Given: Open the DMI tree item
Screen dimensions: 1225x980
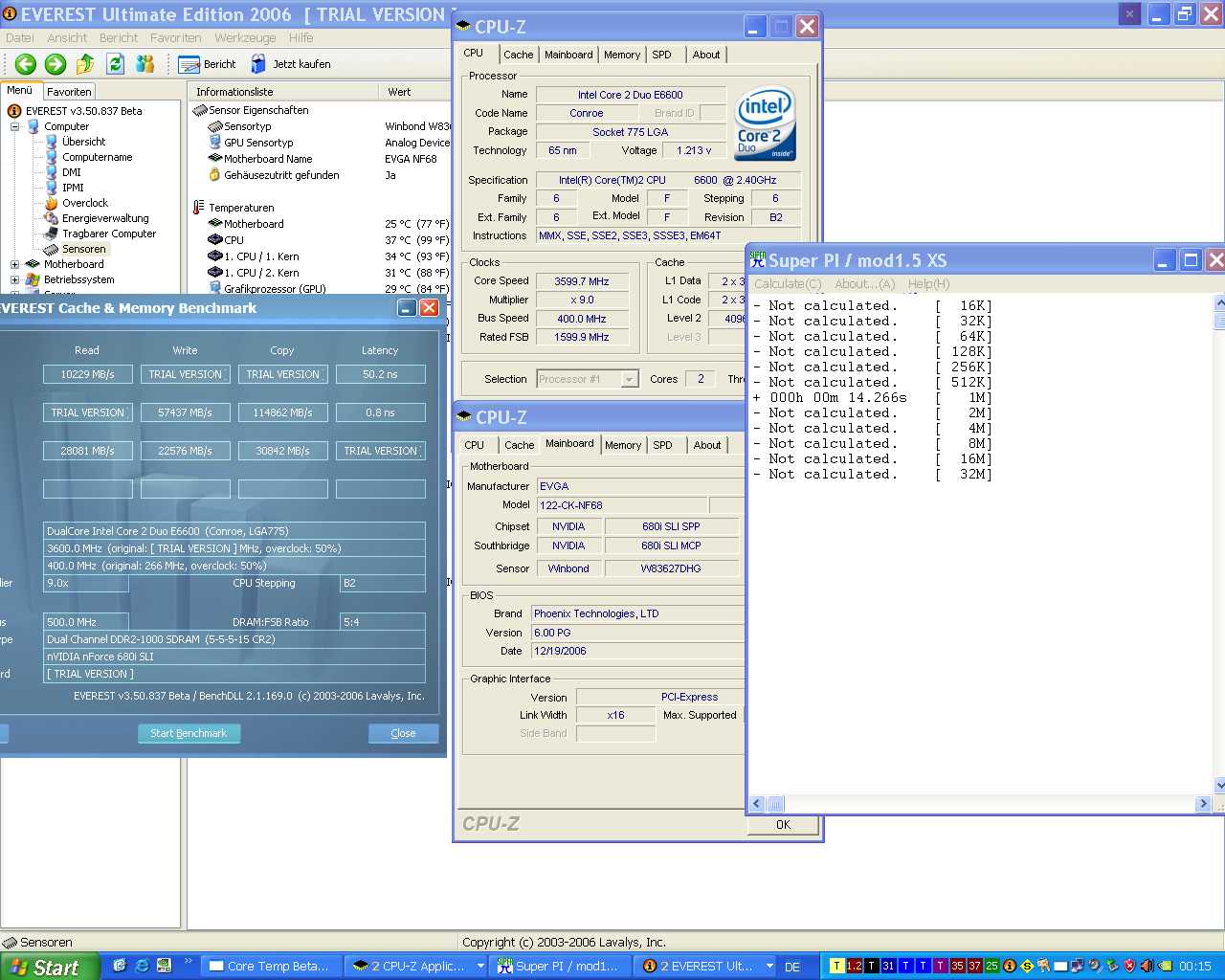Looking at the screenshot, I should click(72, 172).
